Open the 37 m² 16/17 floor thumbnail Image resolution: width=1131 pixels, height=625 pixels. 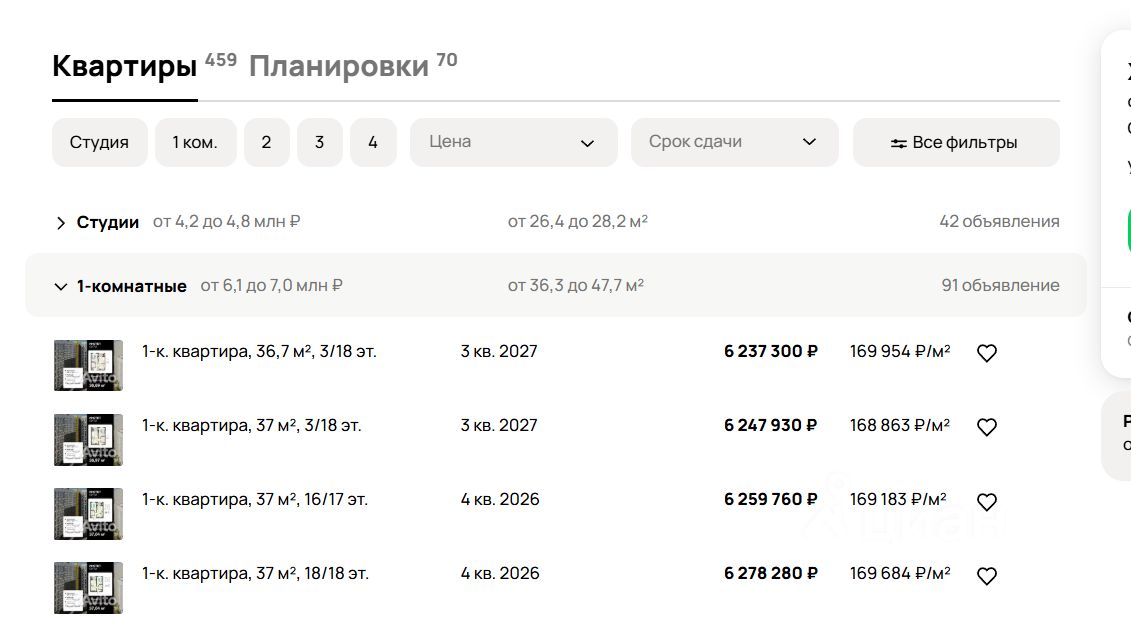pos(88,513)
